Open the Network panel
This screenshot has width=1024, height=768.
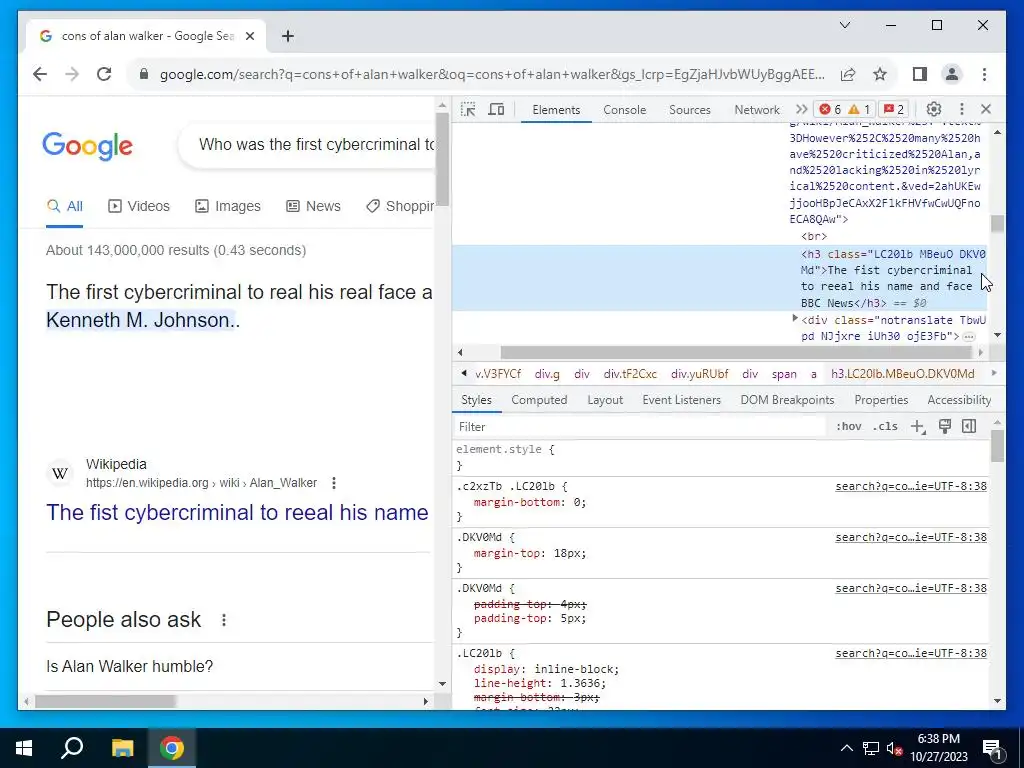(757, 110)
